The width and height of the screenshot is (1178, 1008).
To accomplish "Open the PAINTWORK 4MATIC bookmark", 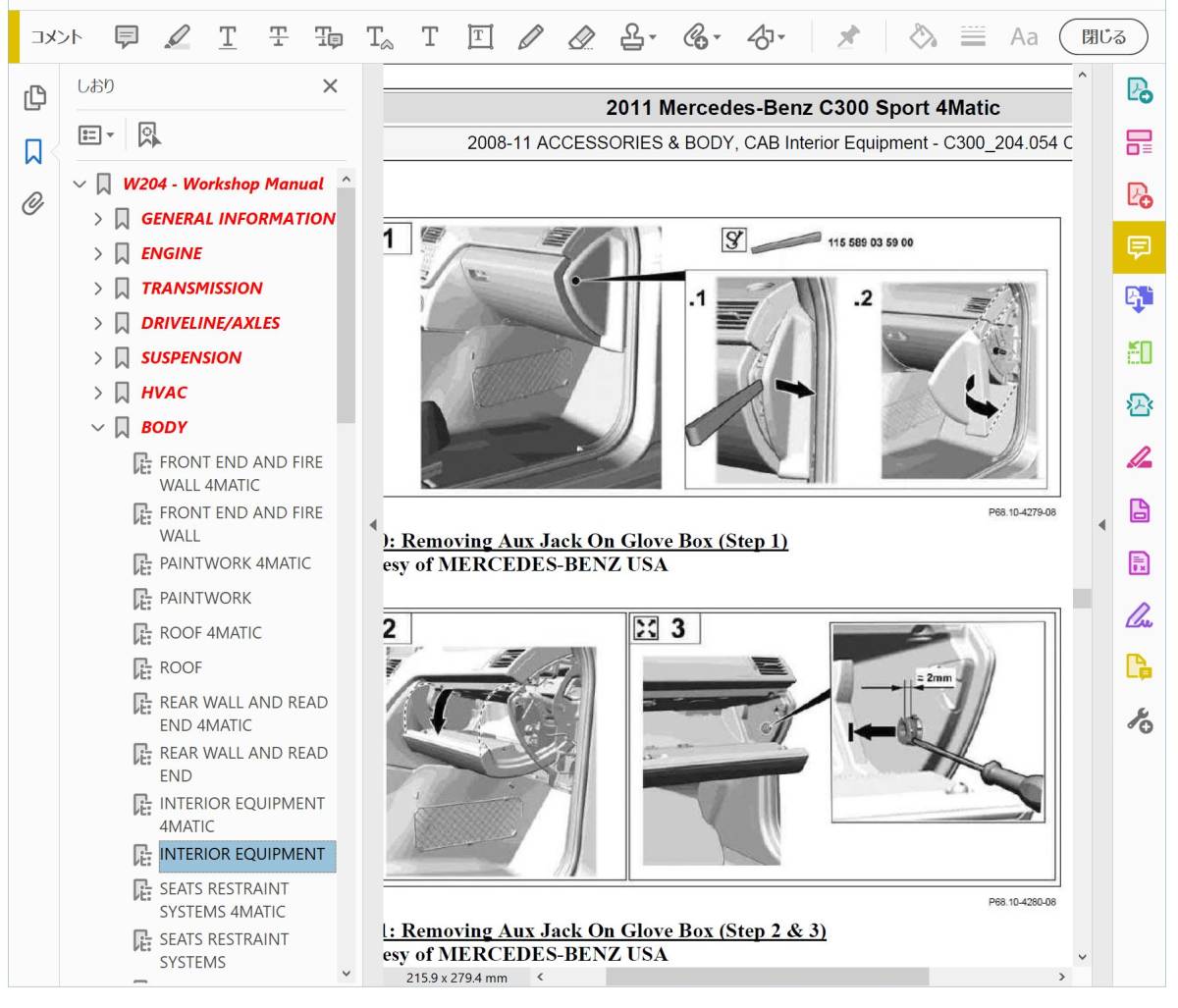I will click(235, 563).
